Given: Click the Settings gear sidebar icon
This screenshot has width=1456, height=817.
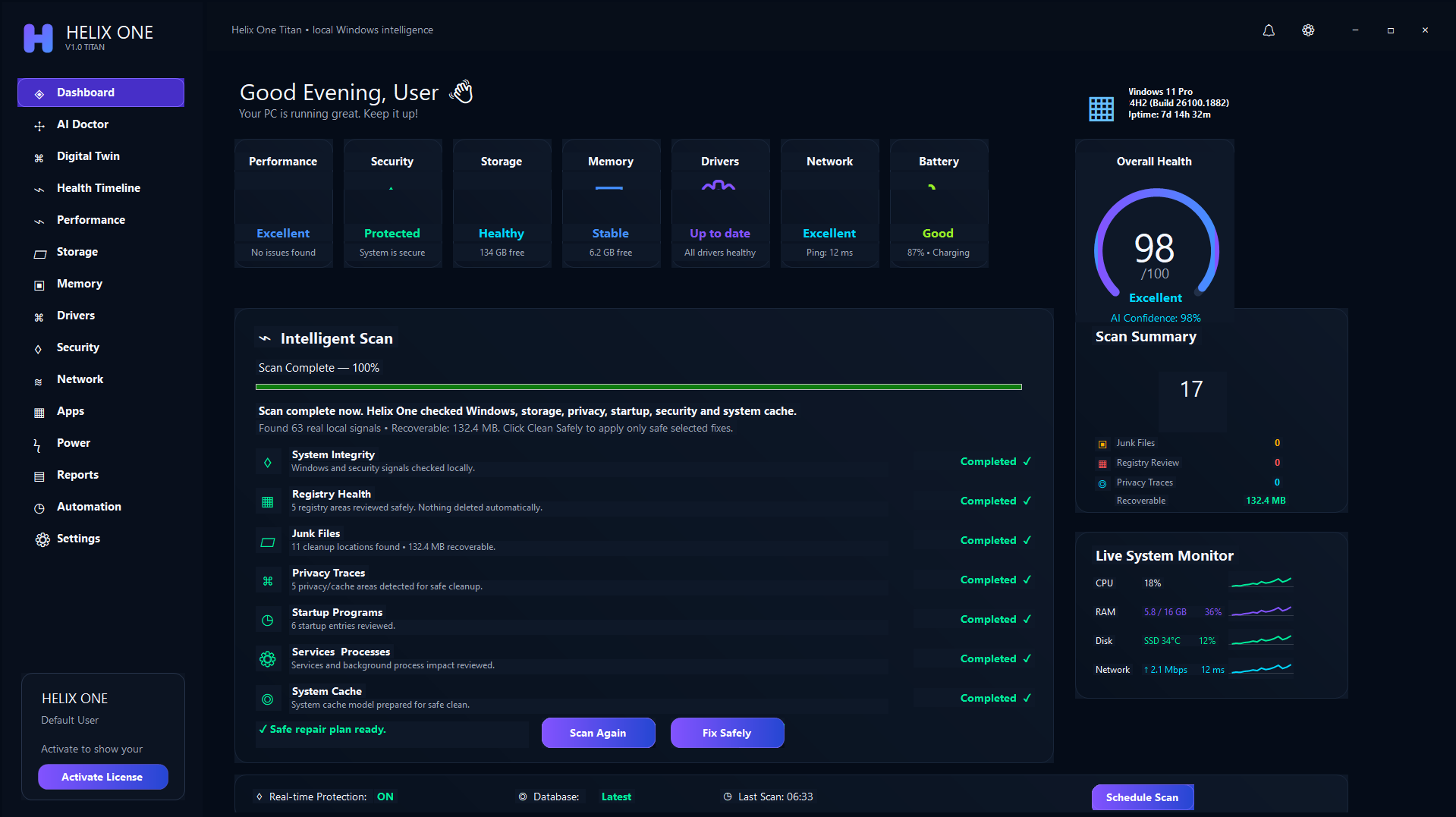Looking at the screenshot, I should click(x=42, y=539).
